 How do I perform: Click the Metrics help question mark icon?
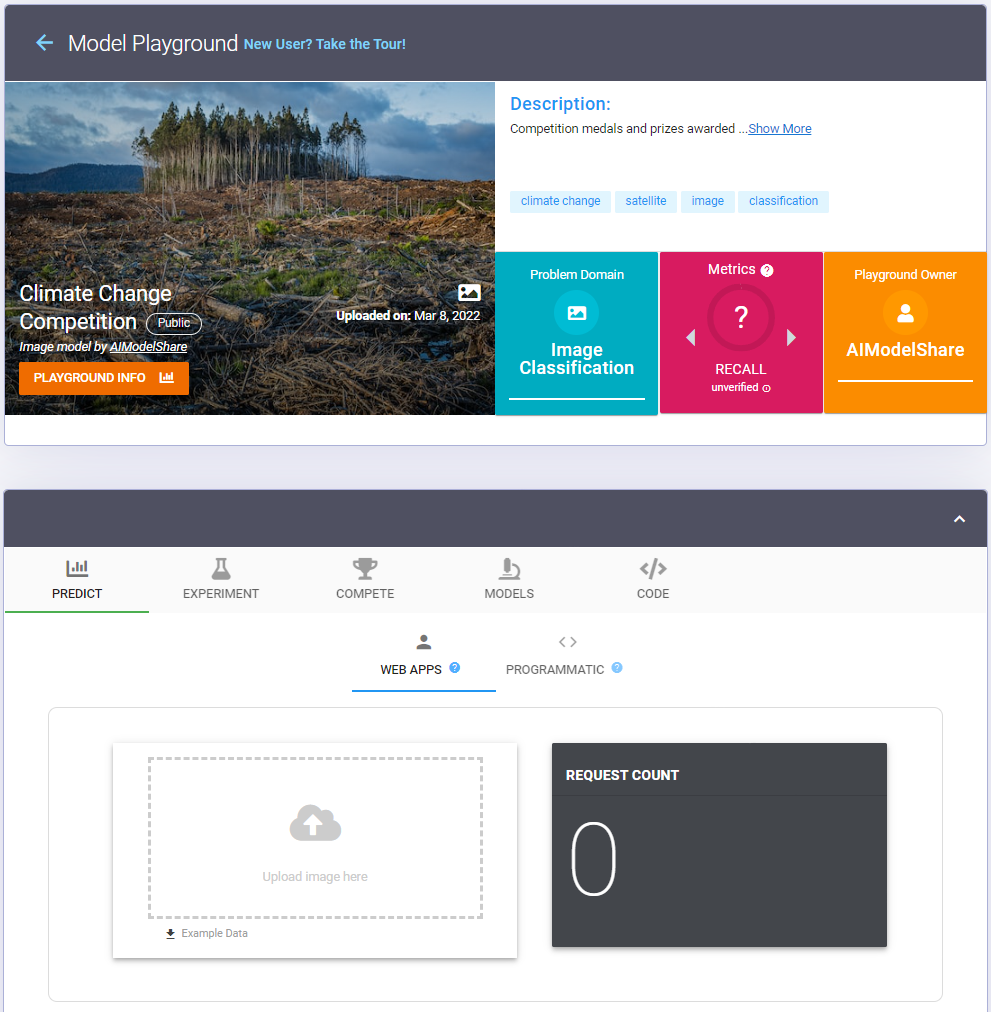(x=767, y=270)
